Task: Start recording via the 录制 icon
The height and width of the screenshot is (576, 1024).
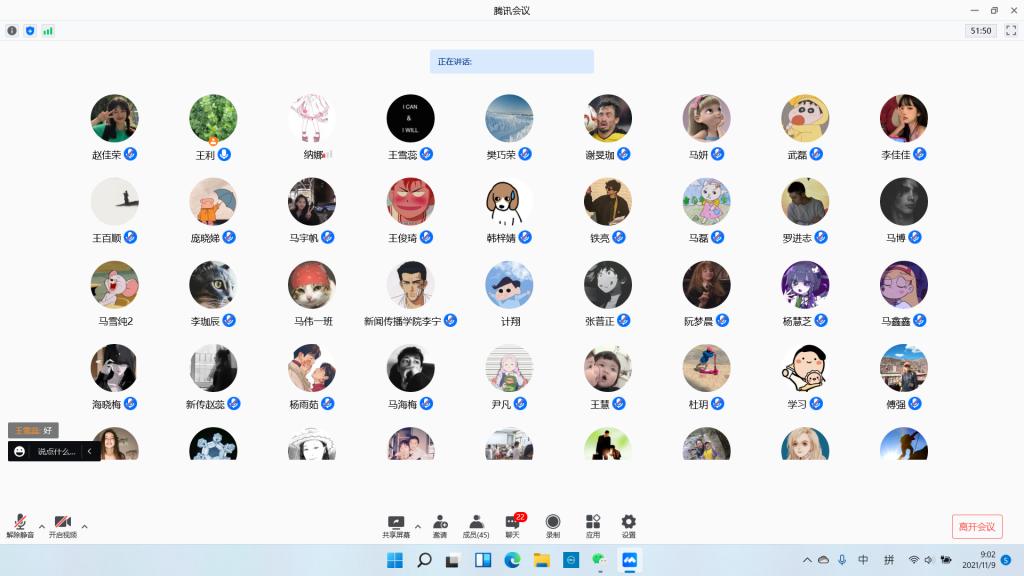Action: point(553,524)
